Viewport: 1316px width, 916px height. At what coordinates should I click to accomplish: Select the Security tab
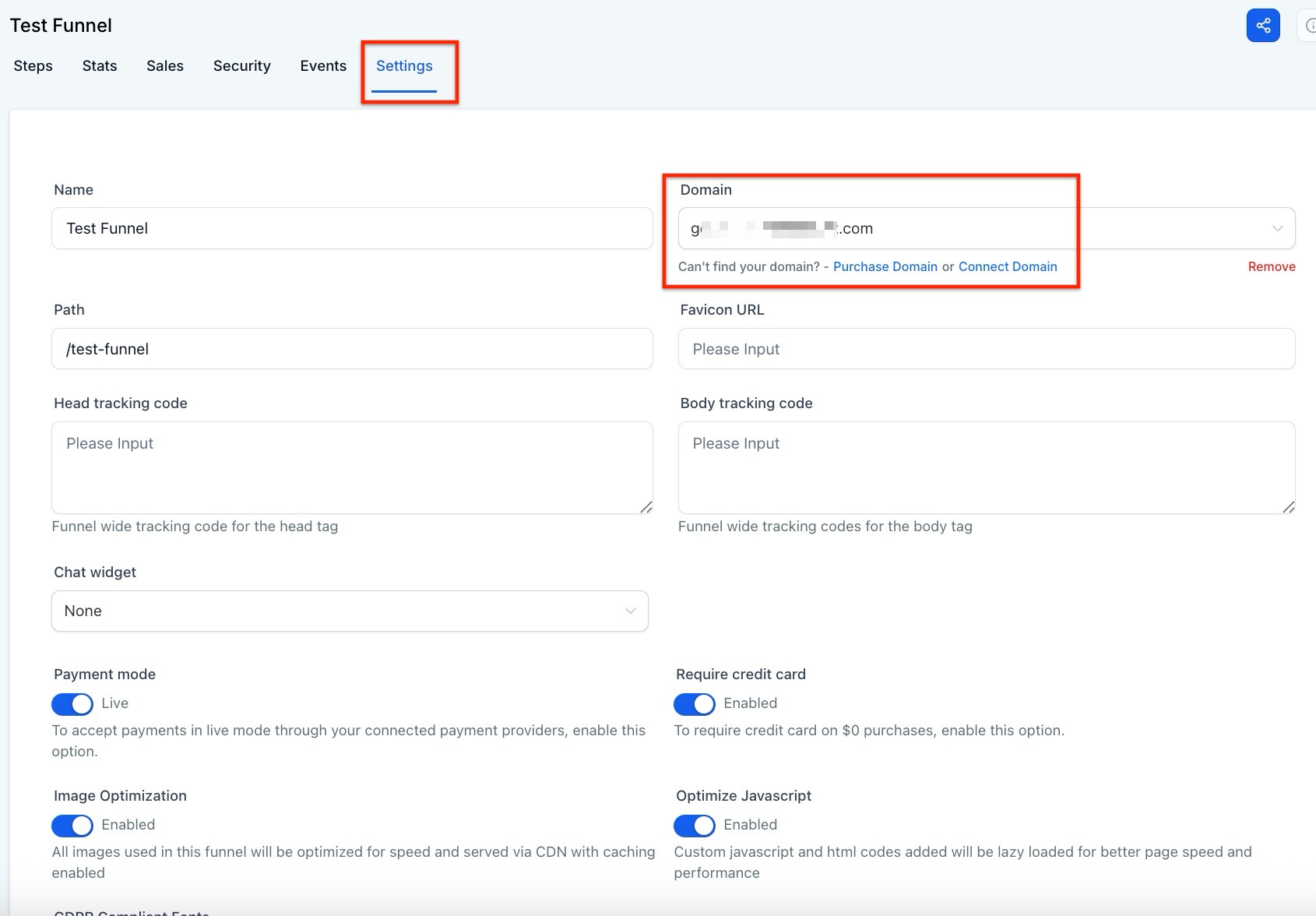pos(241,66)
